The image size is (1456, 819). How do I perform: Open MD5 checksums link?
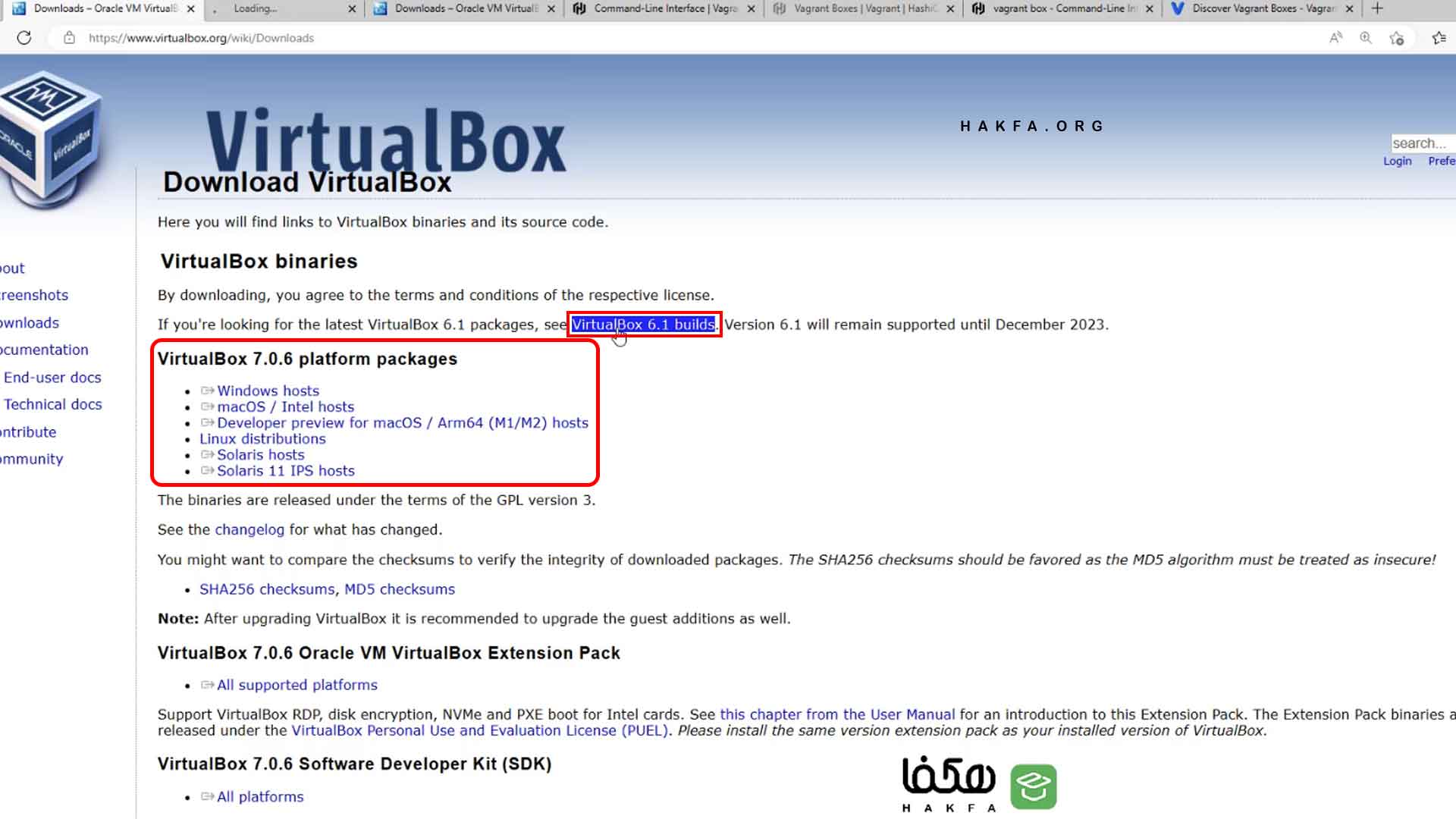[400, 589]
